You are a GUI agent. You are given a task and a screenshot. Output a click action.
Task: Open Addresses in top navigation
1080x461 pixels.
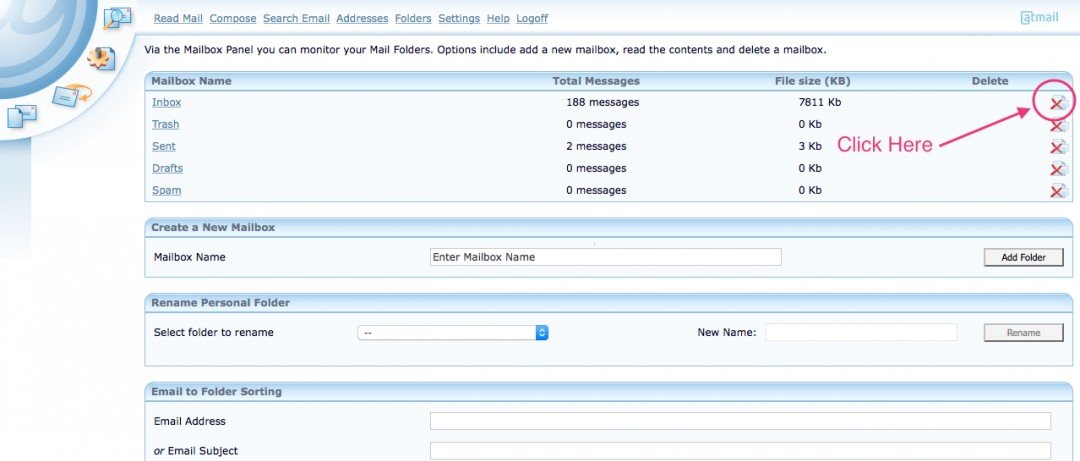(x=362, y=19)
